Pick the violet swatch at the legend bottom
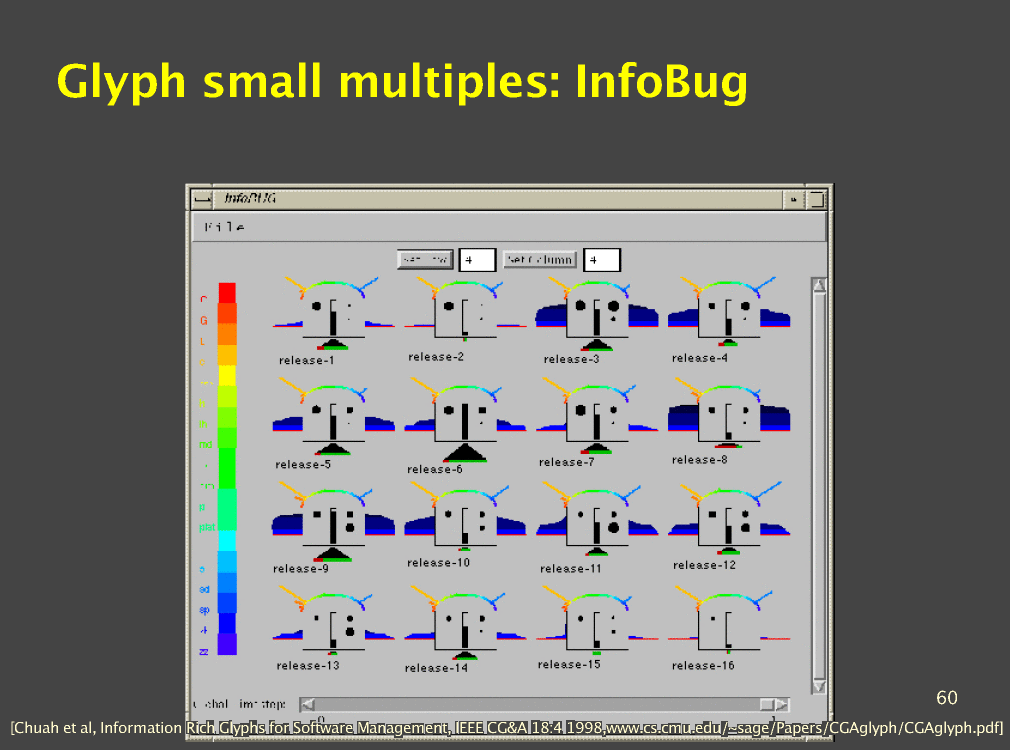This screenshot has width=1010, height=750. pos(227,644)
